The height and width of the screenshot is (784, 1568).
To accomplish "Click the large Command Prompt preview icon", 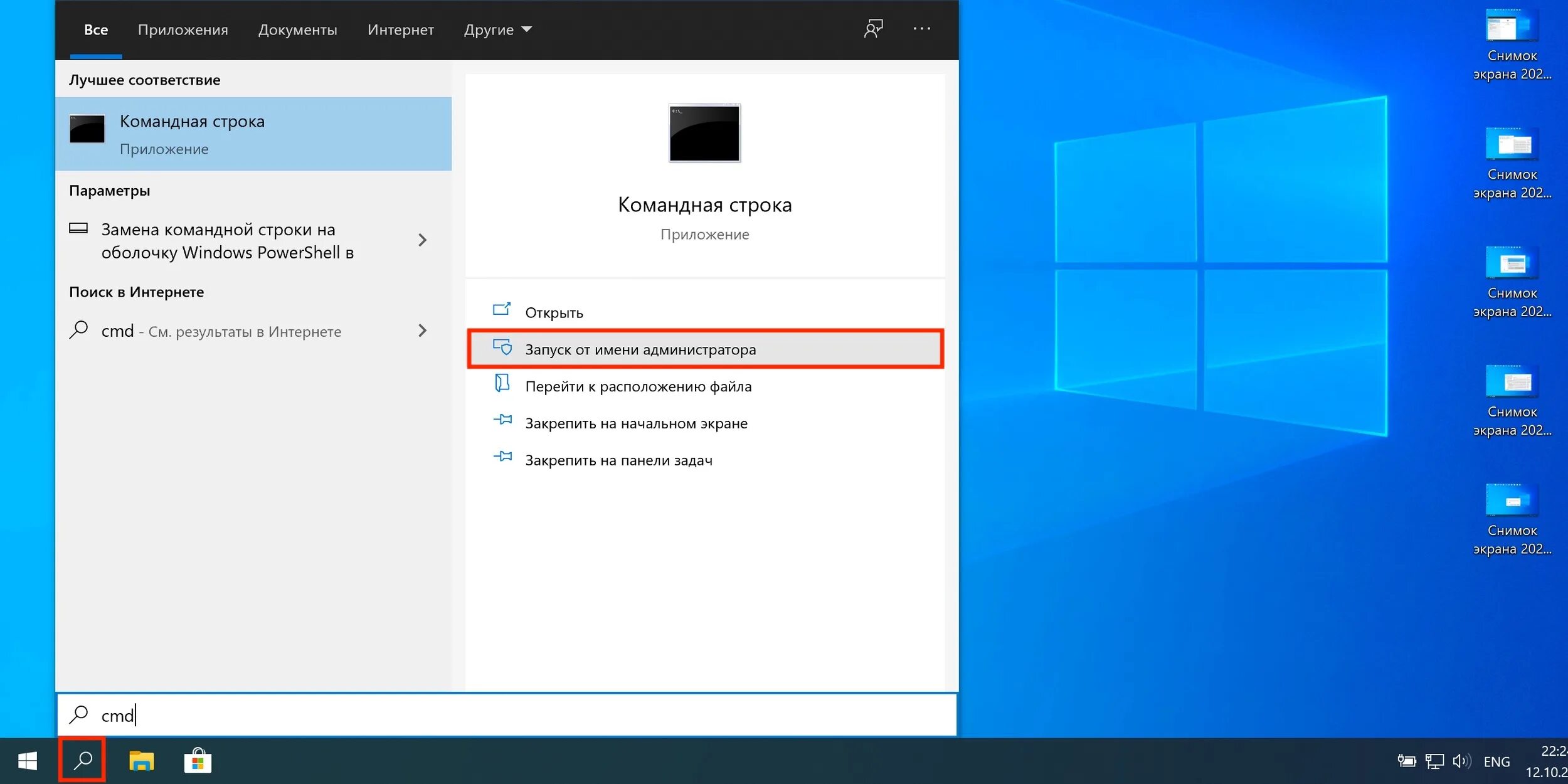I will pyautogui.click(x=704, y=133).
